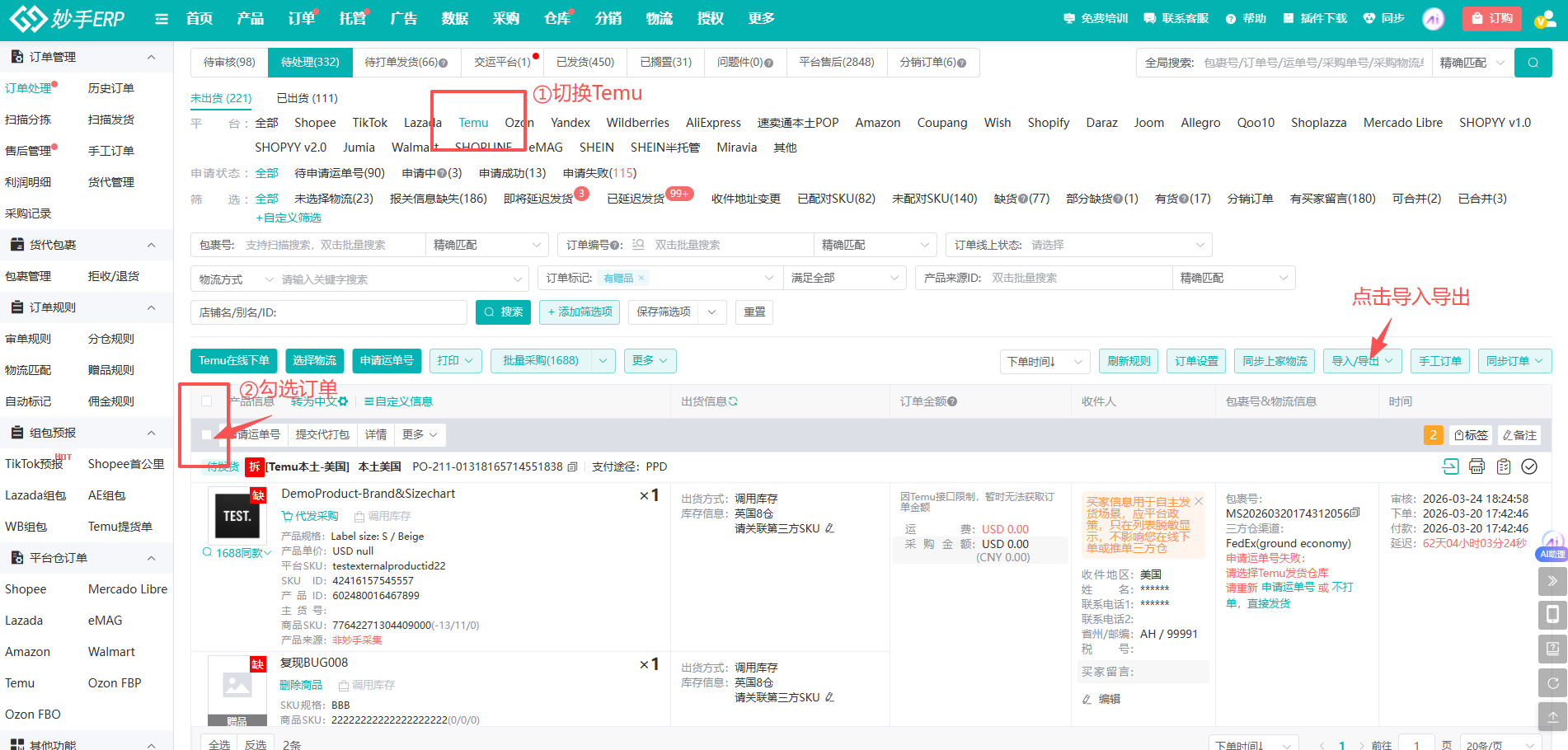
Task: Click the 刷新规则 button
Action: pos(1129,361)
